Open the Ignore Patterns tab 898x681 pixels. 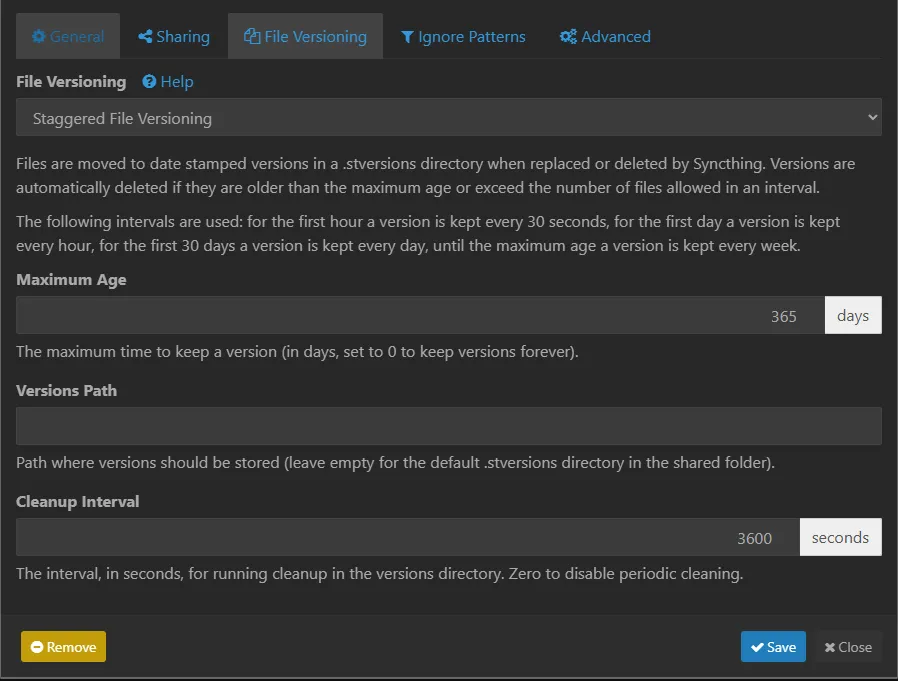tap(463, 37)
